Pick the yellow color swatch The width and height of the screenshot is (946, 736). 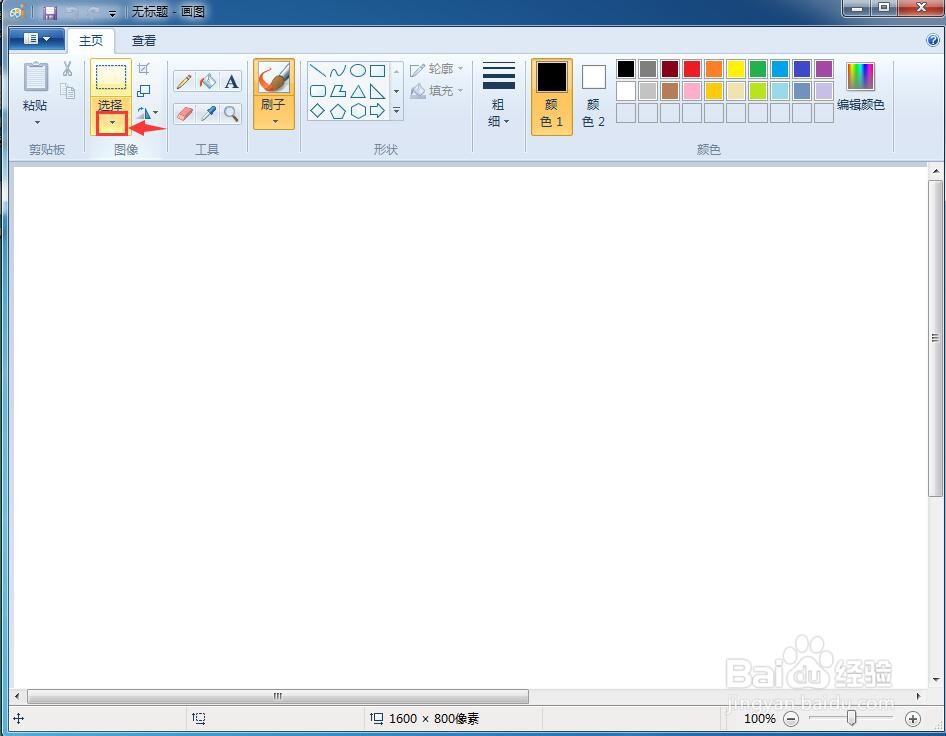tap(736, 69)
